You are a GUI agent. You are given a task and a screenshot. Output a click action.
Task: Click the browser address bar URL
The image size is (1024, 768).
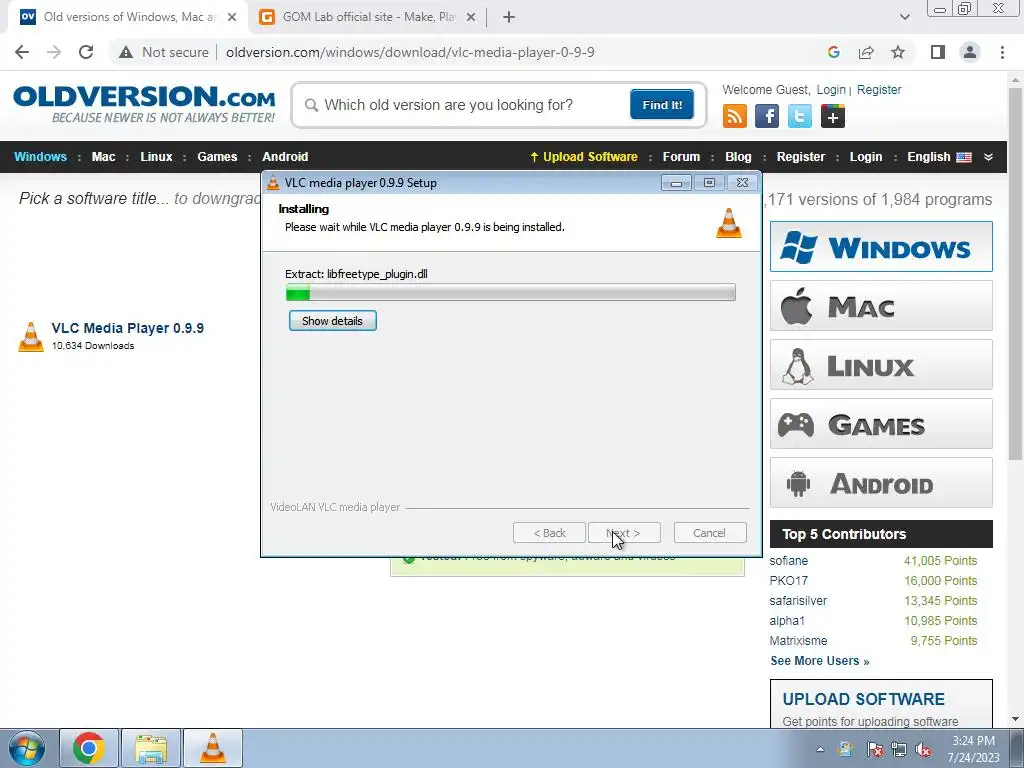click(x=410, y=52)
